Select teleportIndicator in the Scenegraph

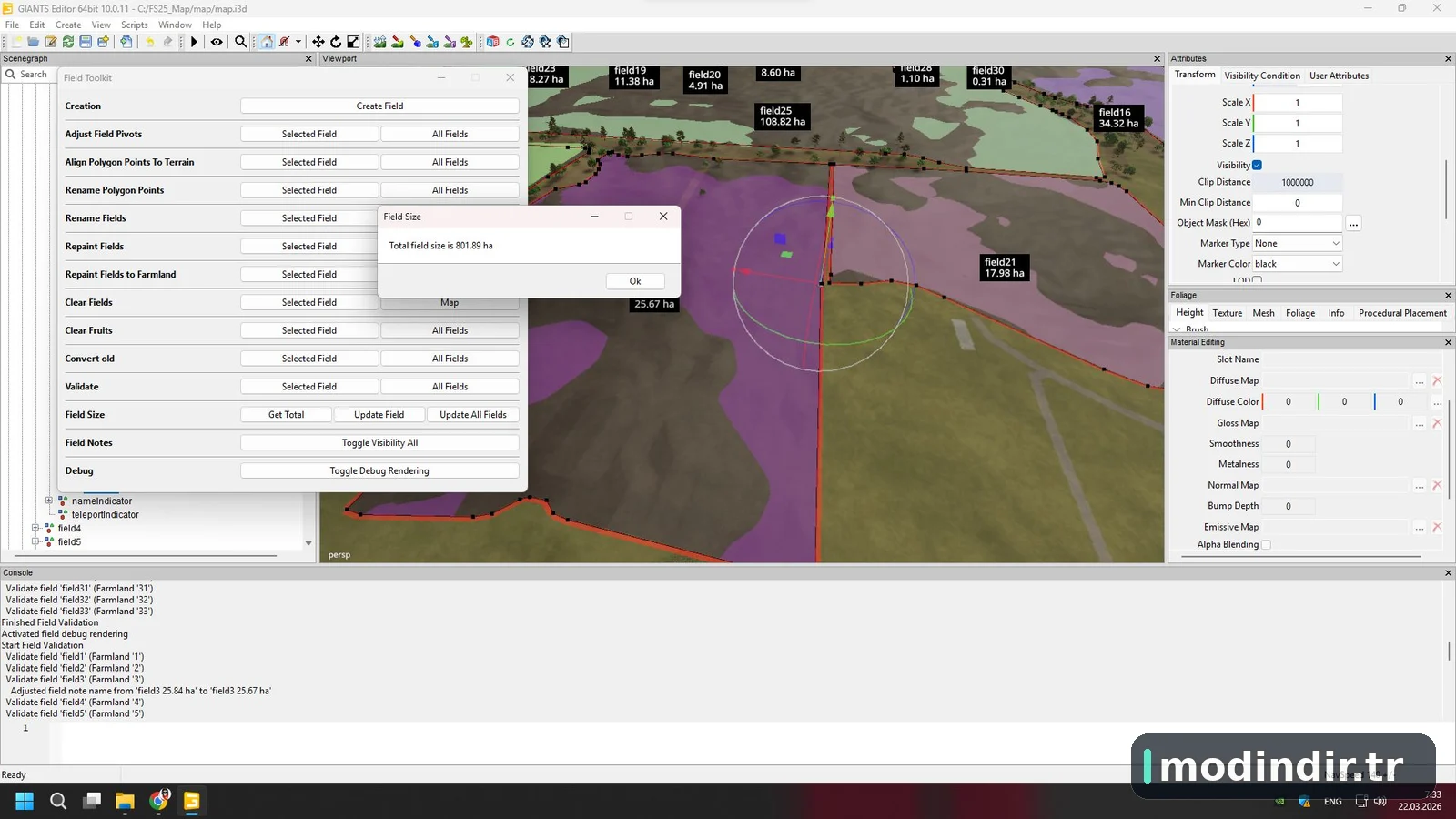point(106,514)
